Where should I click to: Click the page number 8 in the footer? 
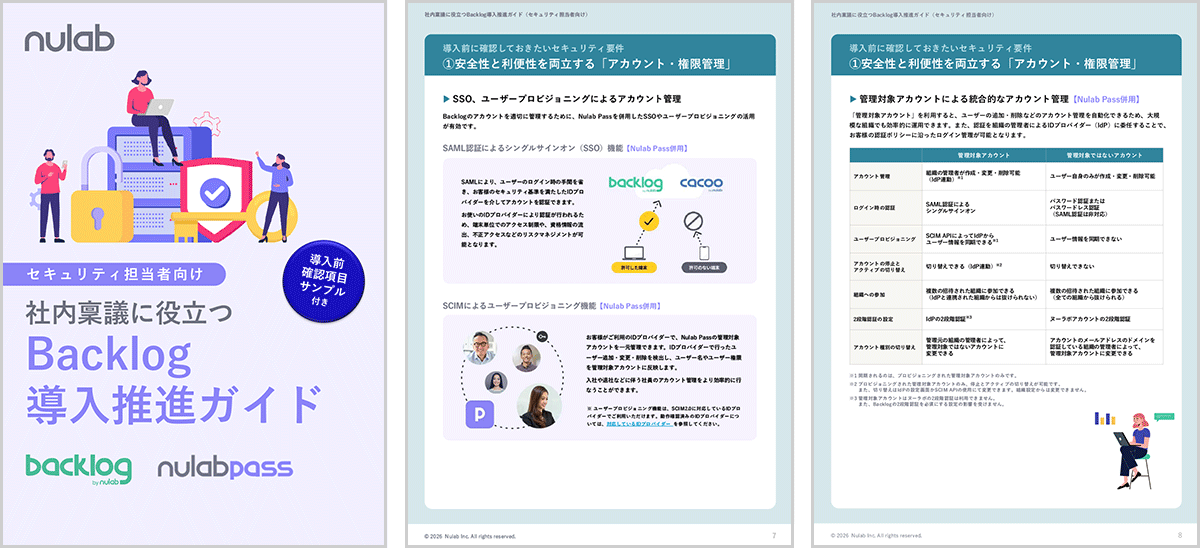click(1180, 536)
